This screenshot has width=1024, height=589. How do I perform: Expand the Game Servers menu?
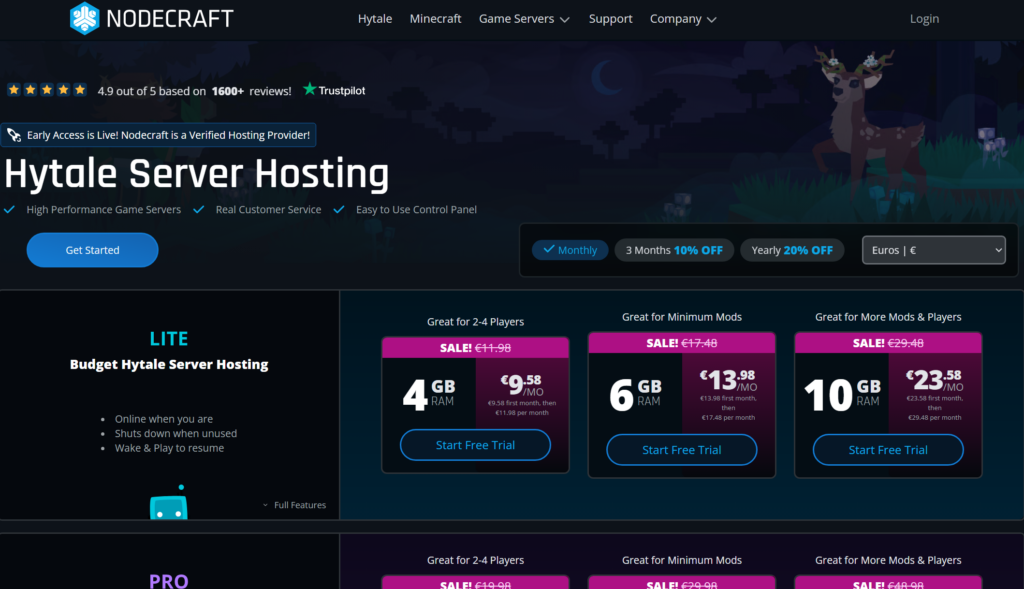(524, 18)
